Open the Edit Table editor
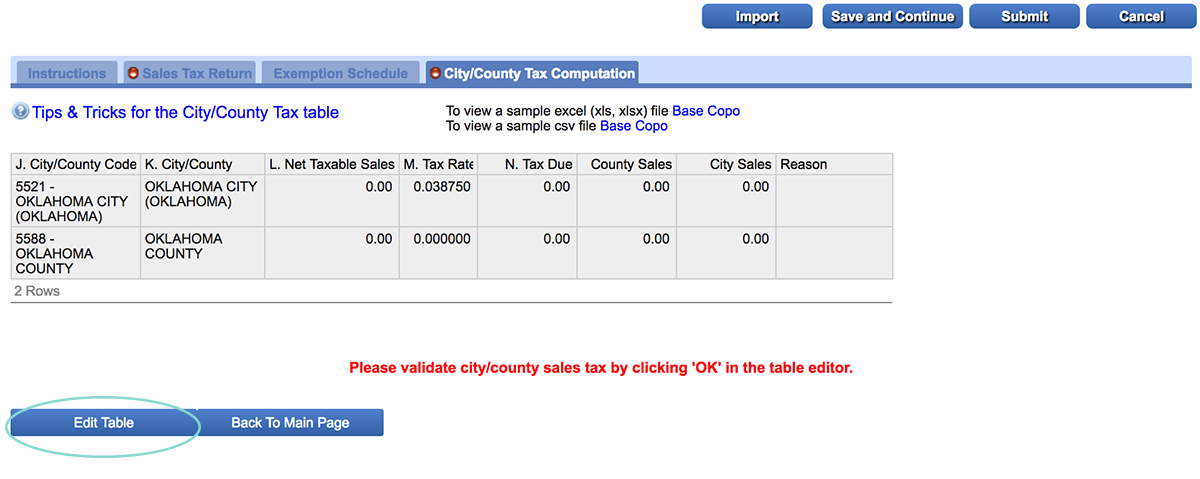Viewport: 1200px width, 479px height. click(x=104, y=423)
